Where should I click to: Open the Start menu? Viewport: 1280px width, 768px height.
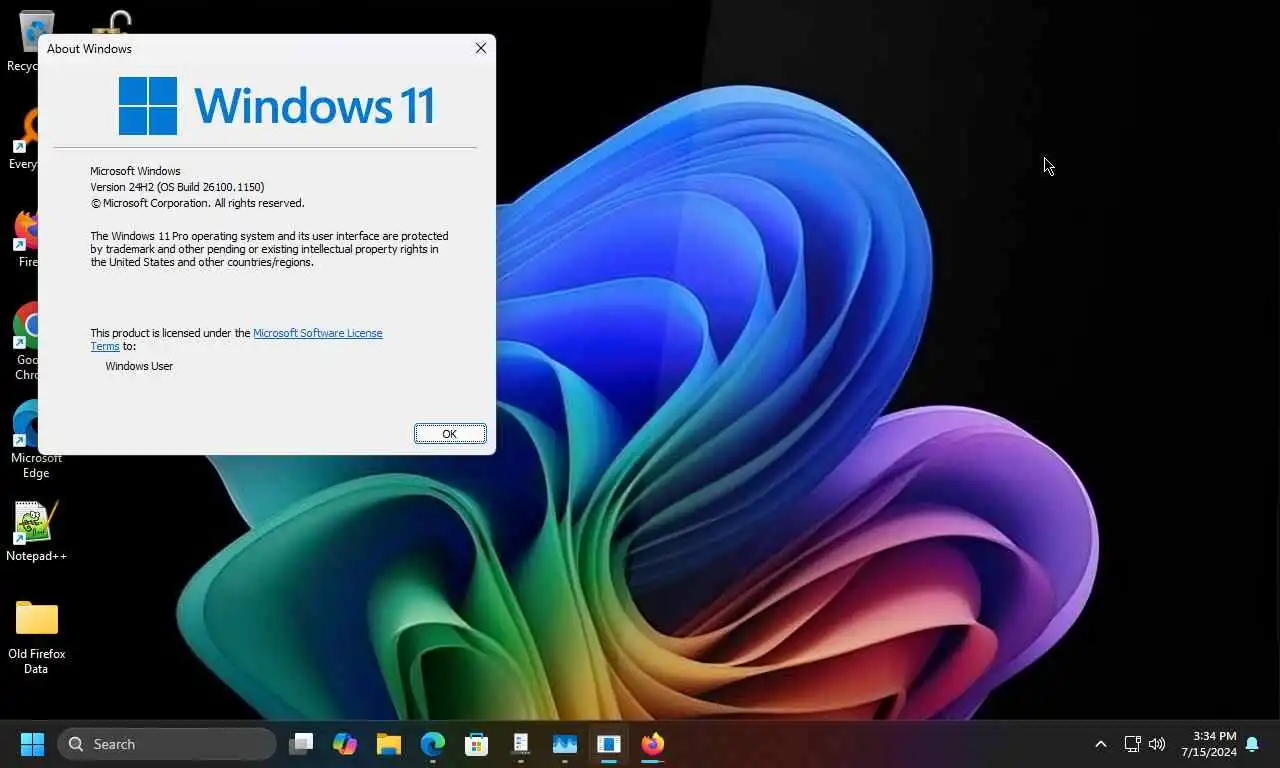[32, 744]
